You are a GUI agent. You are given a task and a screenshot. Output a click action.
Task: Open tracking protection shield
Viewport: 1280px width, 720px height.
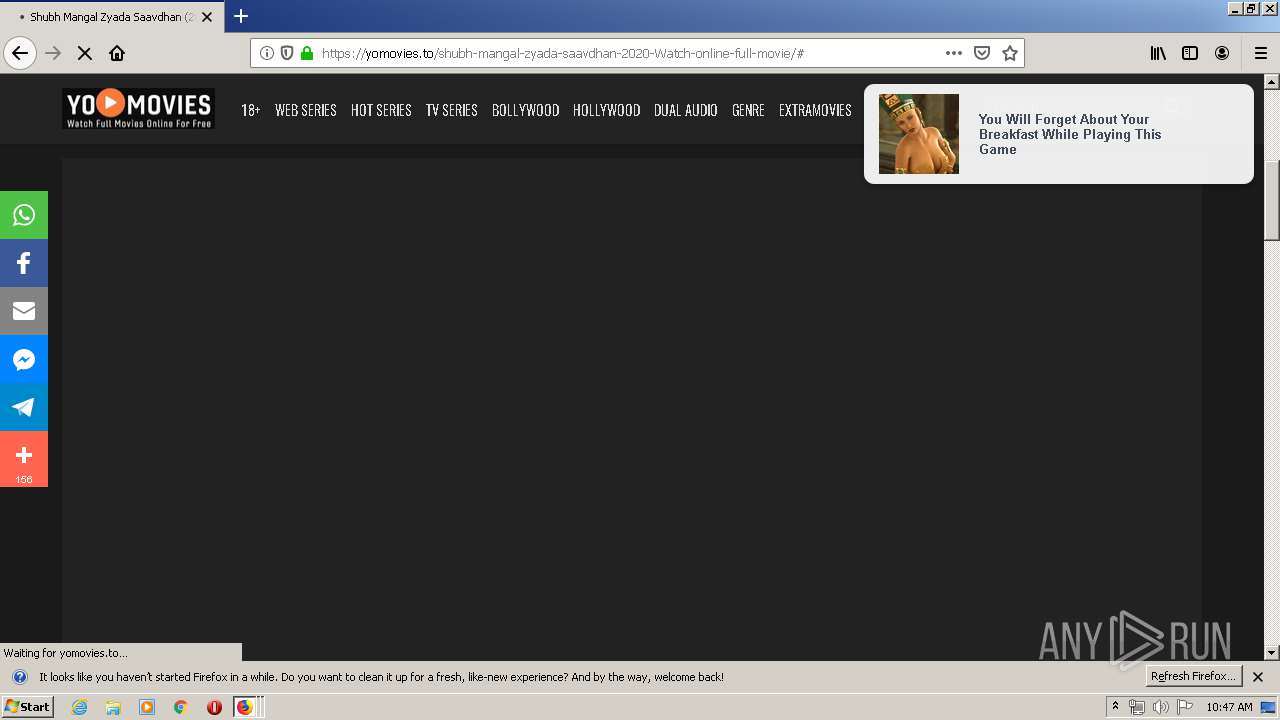click(x=287, y=53)
